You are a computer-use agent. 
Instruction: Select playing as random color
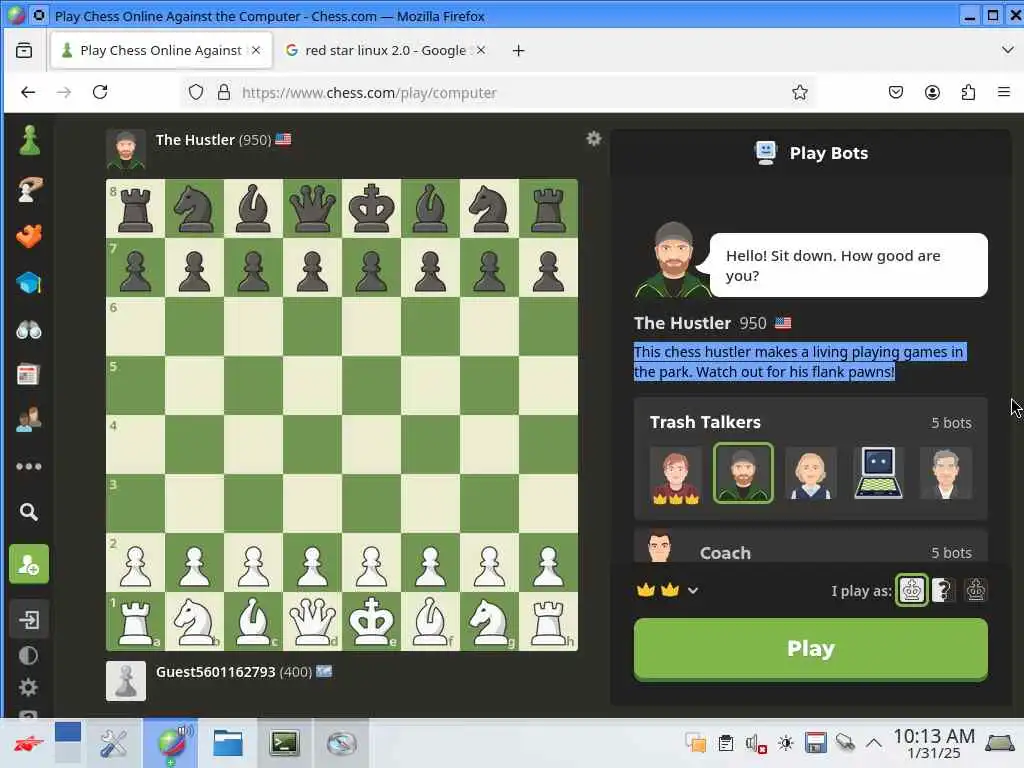(x=942, y=590)
